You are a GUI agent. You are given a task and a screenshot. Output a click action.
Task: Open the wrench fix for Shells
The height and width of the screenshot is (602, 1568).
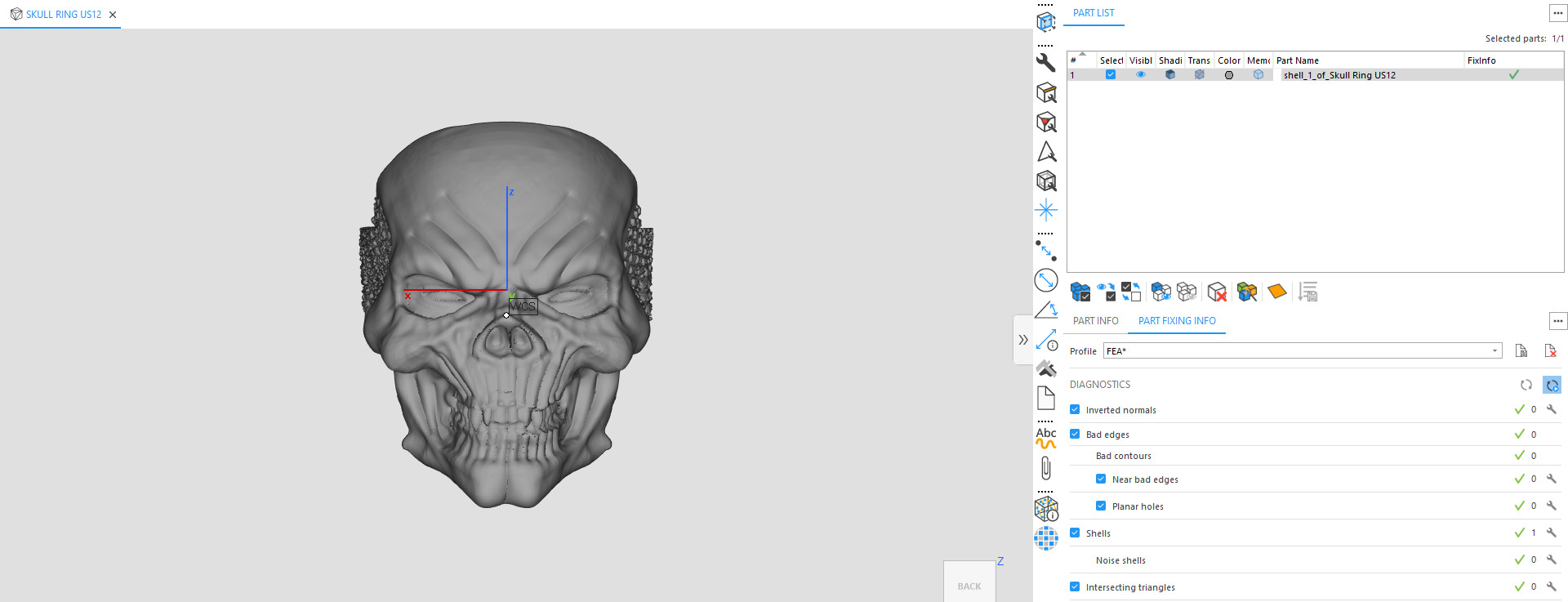[1552, 533]
